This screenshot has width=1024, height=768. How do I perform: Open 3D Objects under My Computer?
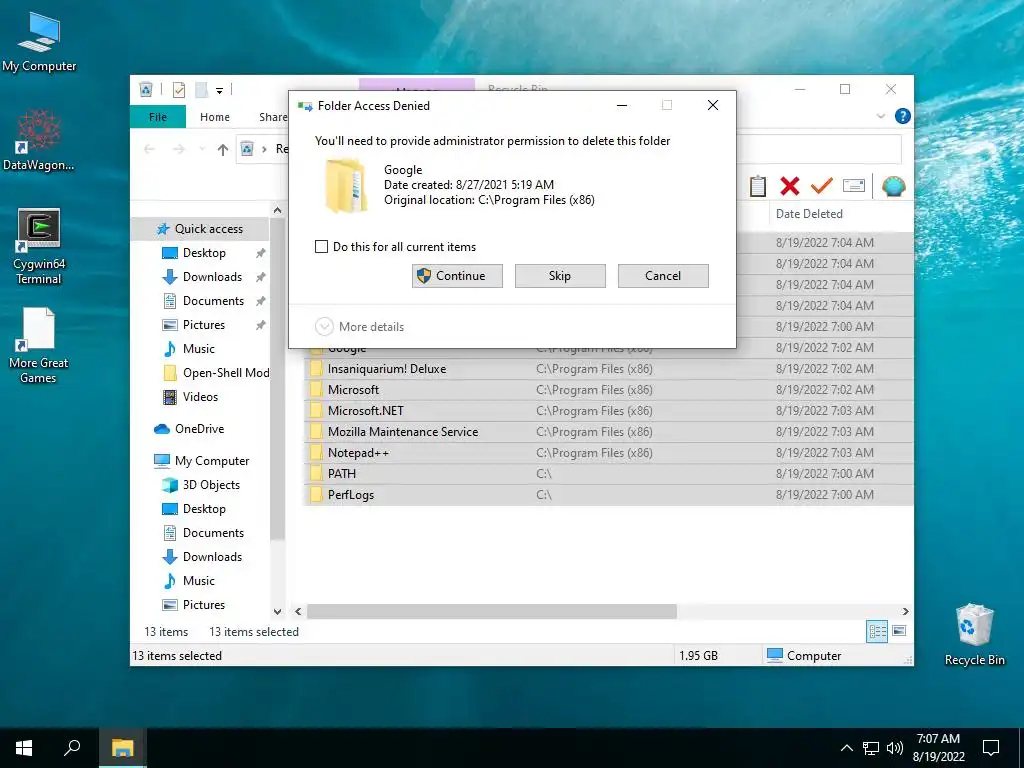pyautogui.click(x=211, y=485)
